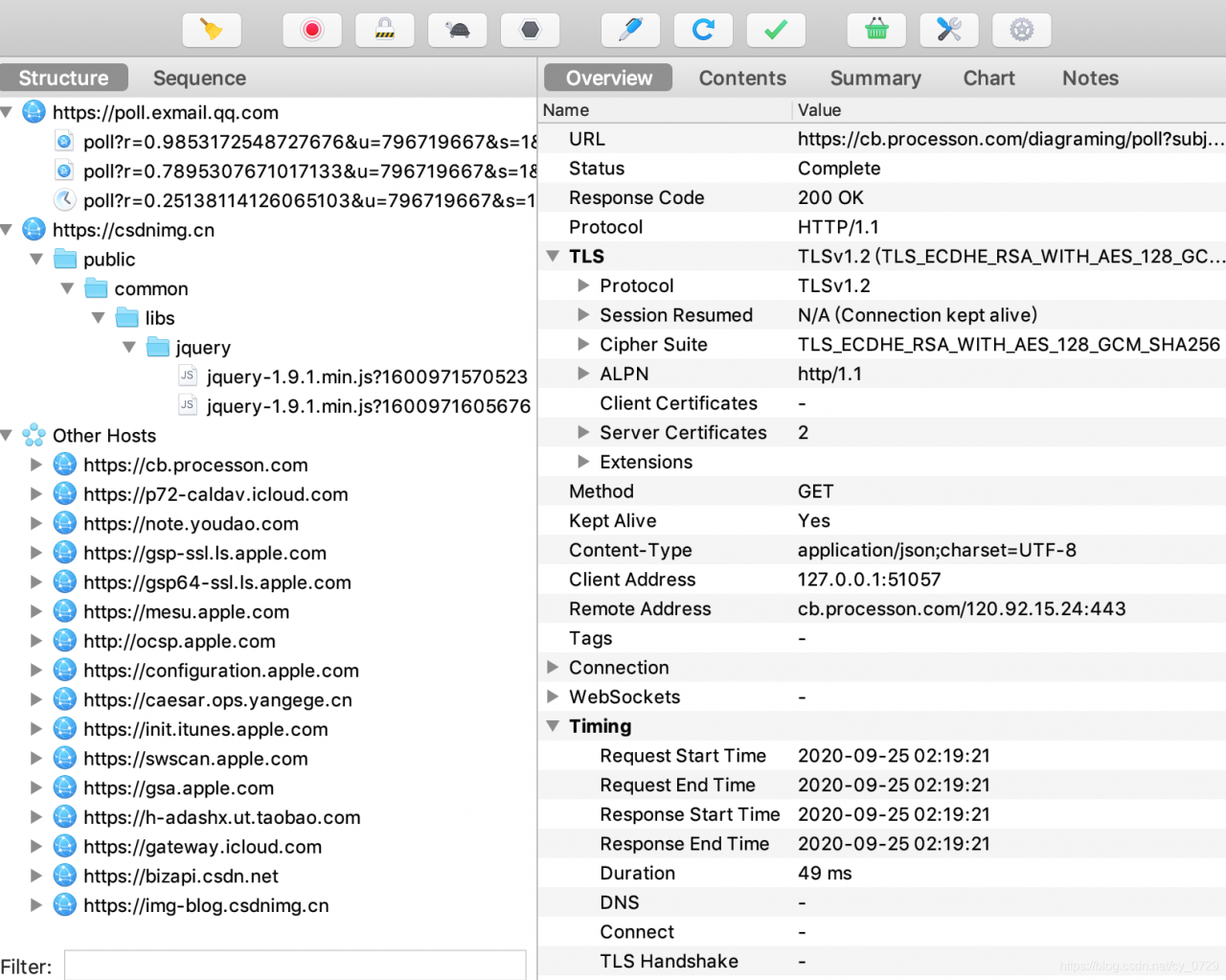
Task: Click the JS file icon for jquery-1.9.1.min.js?1600971570523
Action: pos(188,376)
